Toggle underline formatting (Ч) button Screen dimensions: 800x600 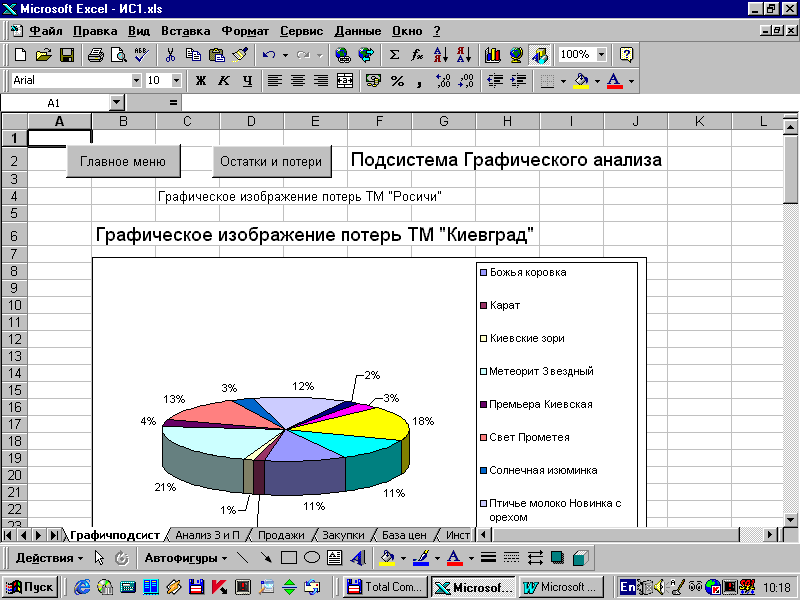(246, 81)
